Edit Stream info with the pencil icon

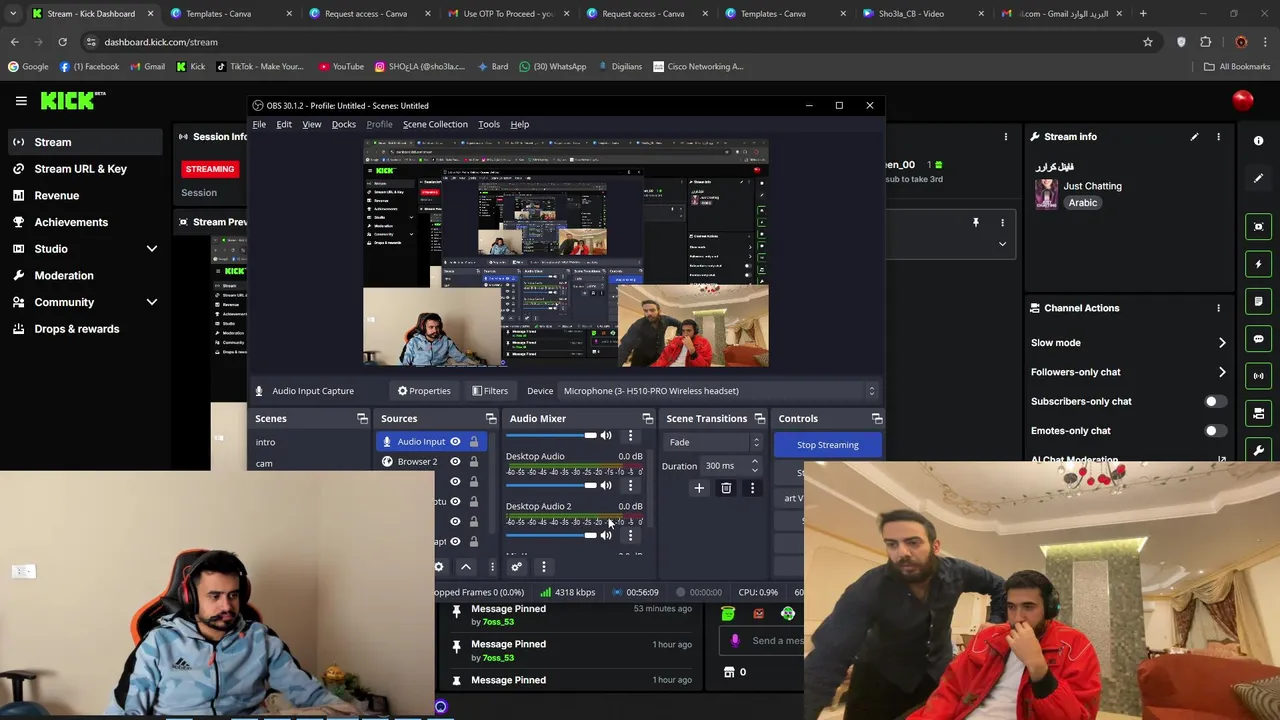[1194, 137]
